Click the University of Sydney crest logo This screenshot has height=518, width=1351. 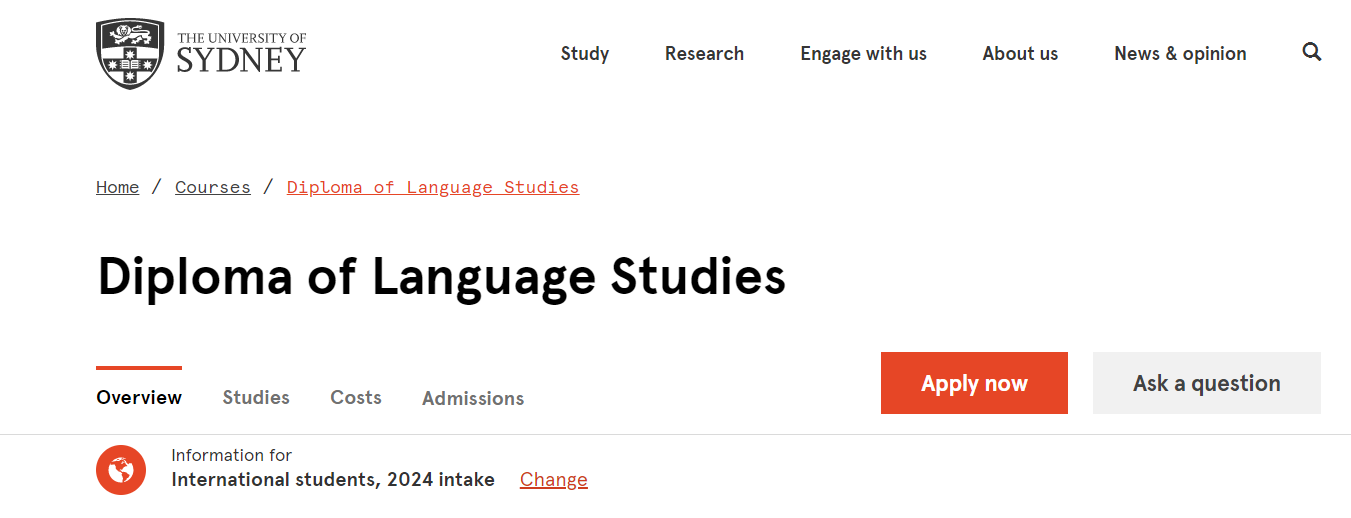click(x=130, y=54)
